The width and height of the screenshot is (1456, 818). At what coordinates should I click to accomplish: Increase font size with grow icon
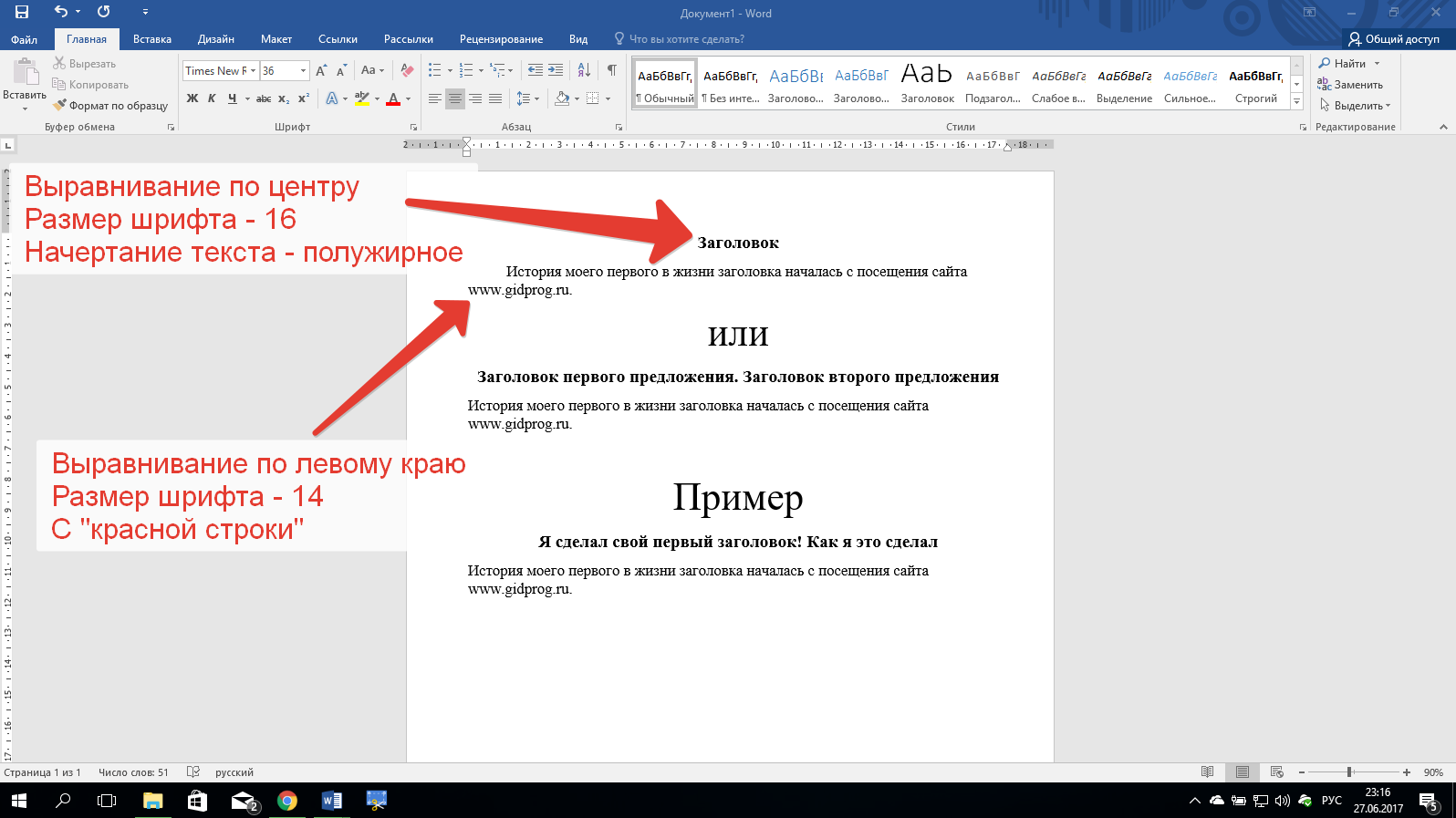[x=321, y=70]
